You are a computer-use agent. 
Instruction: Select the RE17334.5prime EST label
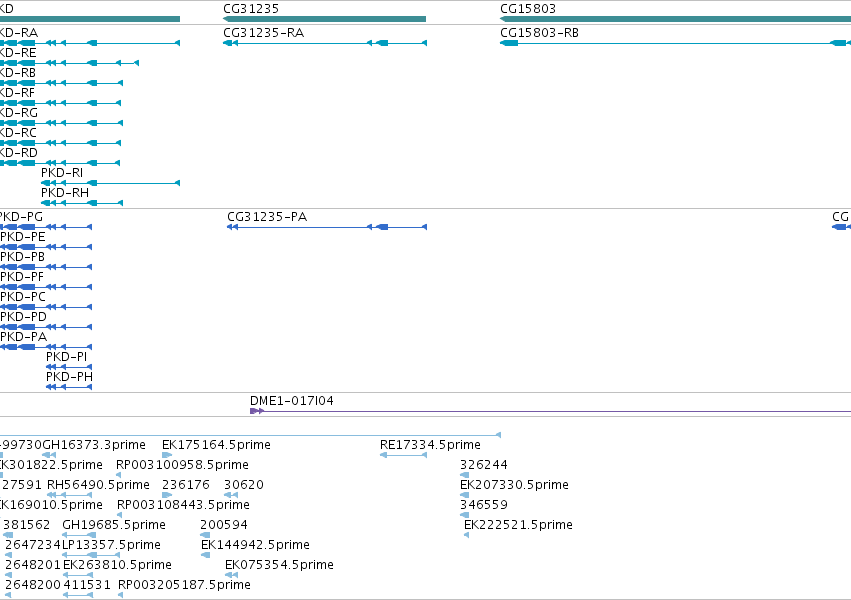pos(430,445)
